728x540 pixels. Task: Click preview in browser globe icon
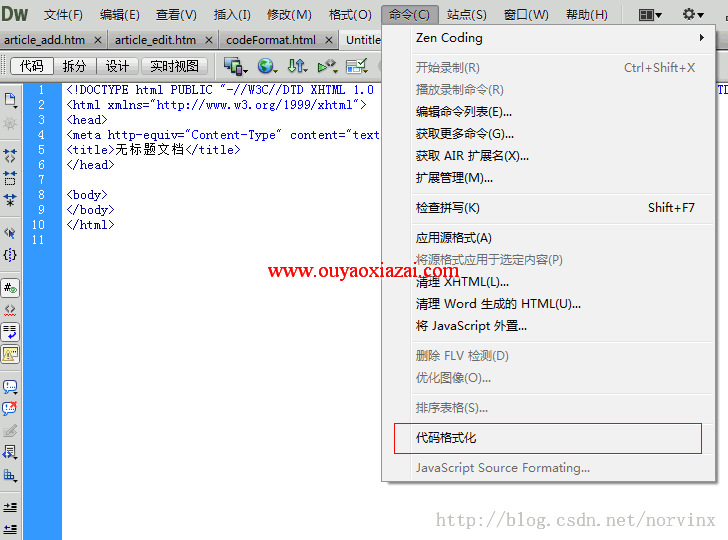coord(267,66)
